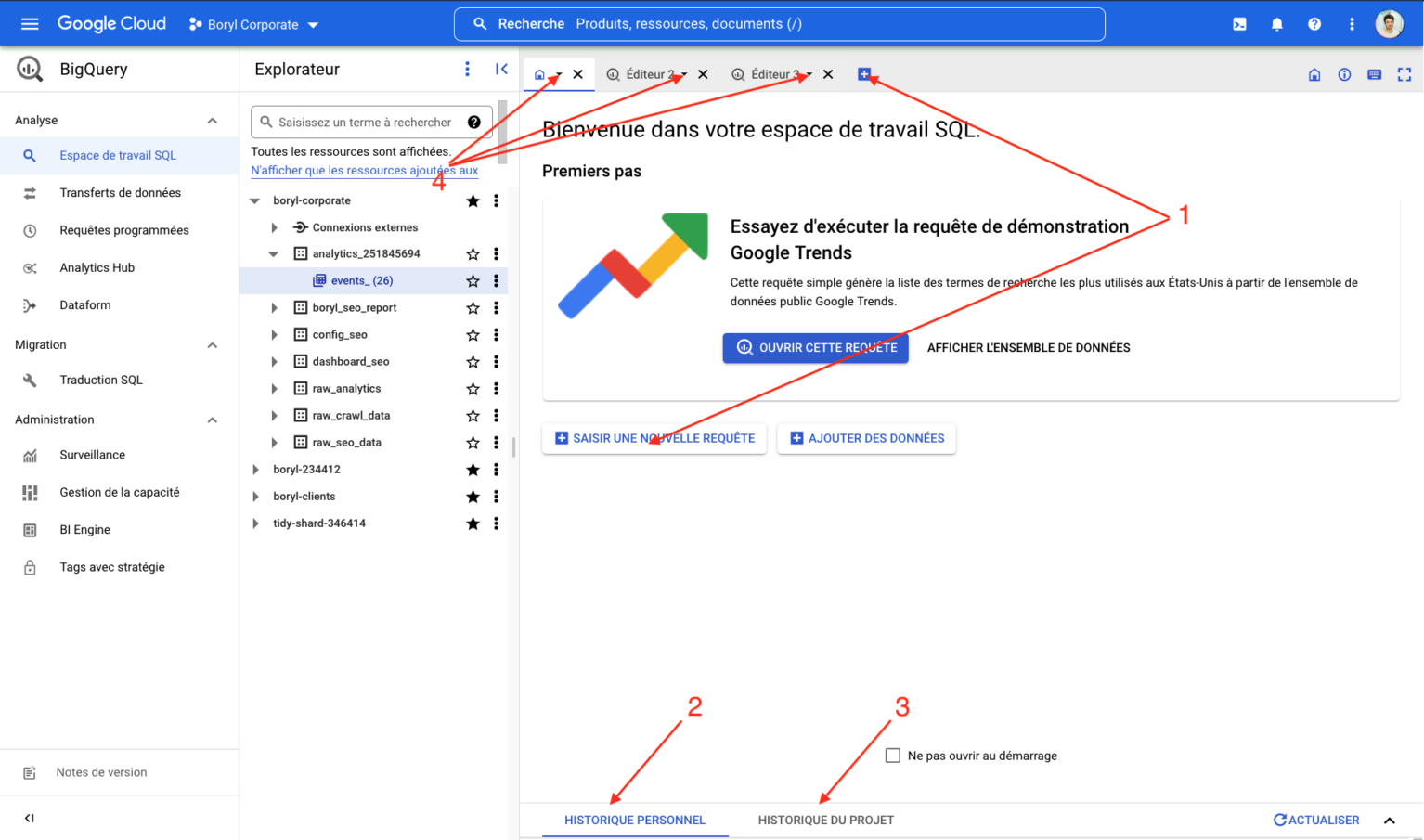Star the analytics_251845694 dataset
The height and width of the screenshot is (840, 1424).
(473, 252)
